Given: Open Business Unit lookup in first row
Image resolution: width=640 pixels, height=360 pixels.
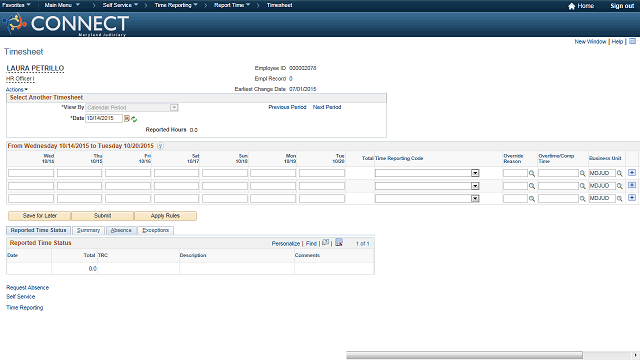Looking at the screenshot, I should (x=620, y=173).
